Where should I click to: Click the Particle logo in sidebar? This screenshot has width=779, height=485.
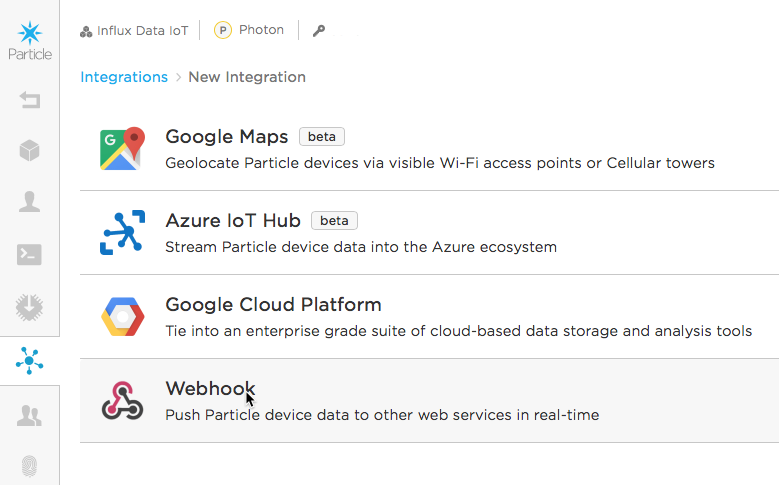(30, 41)
